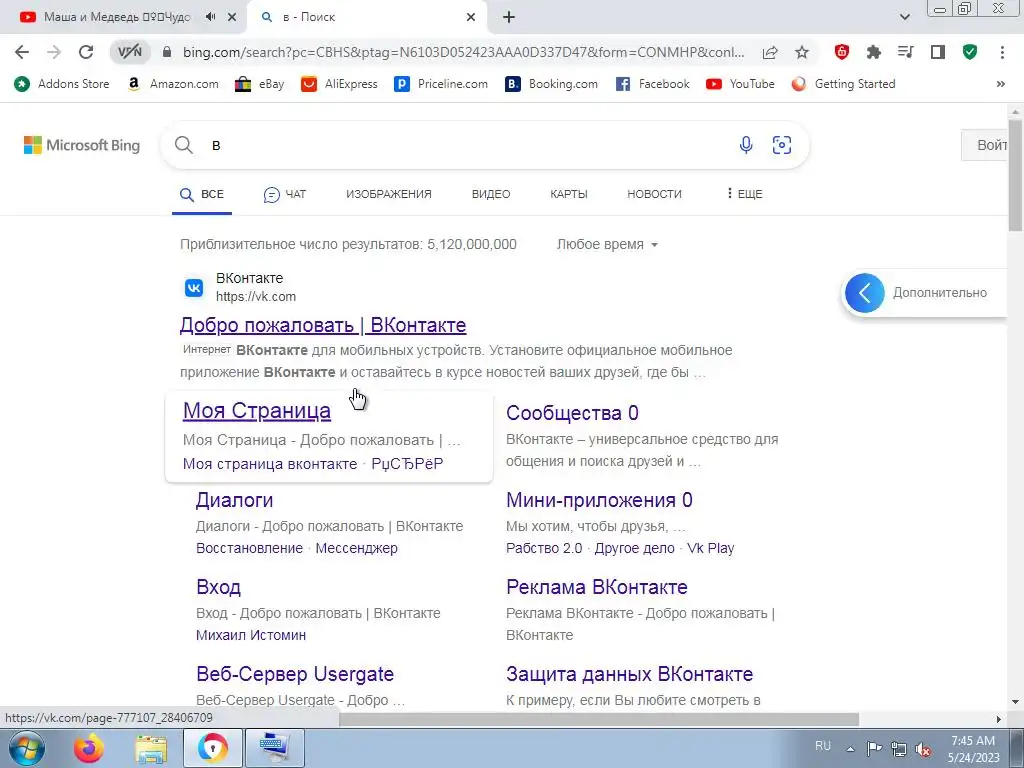Open the extensions puzzle icon
The image size is (1024, 768).
pos(874,52)
